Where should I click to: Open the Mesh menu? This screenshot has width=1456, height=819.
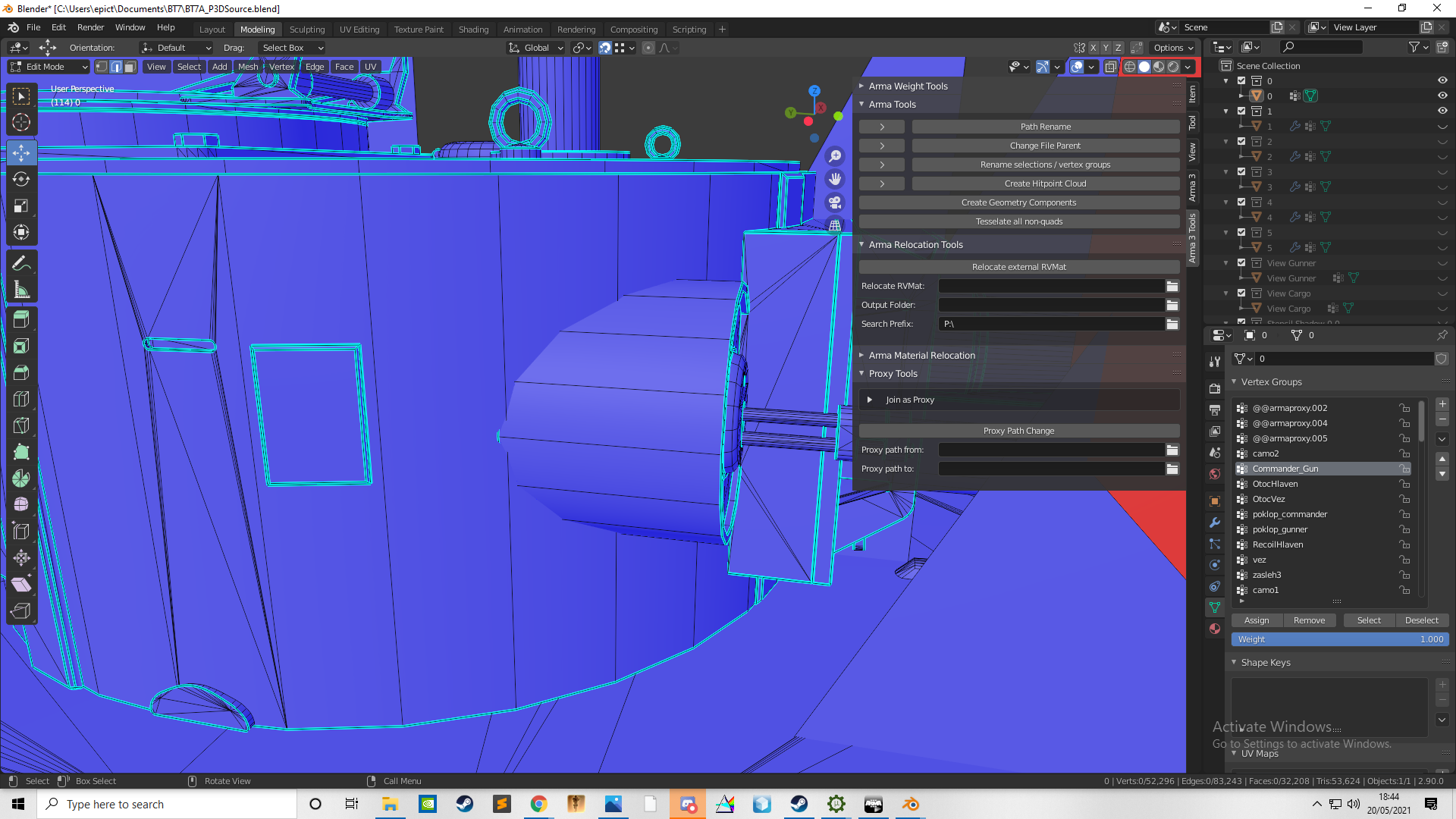pos(248,67)
